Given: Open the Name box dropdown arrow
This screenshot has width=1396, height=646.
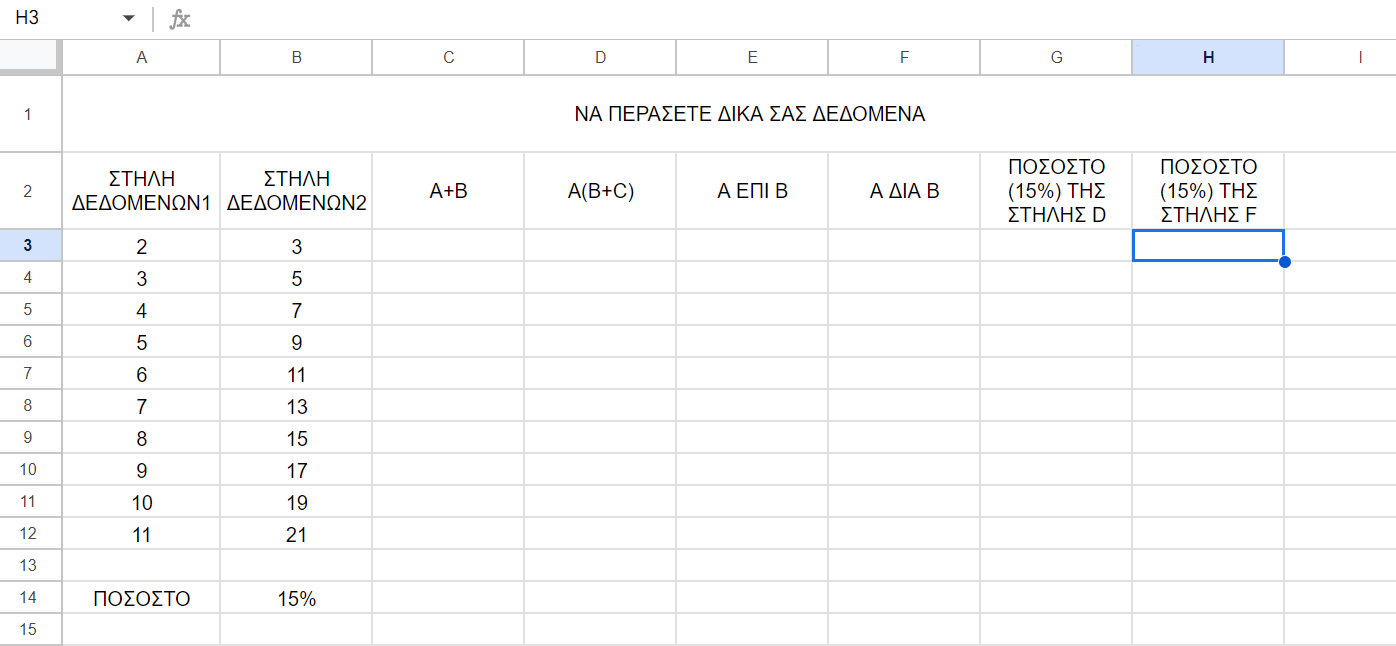Looking at the screenshot, I should point(128,19).
